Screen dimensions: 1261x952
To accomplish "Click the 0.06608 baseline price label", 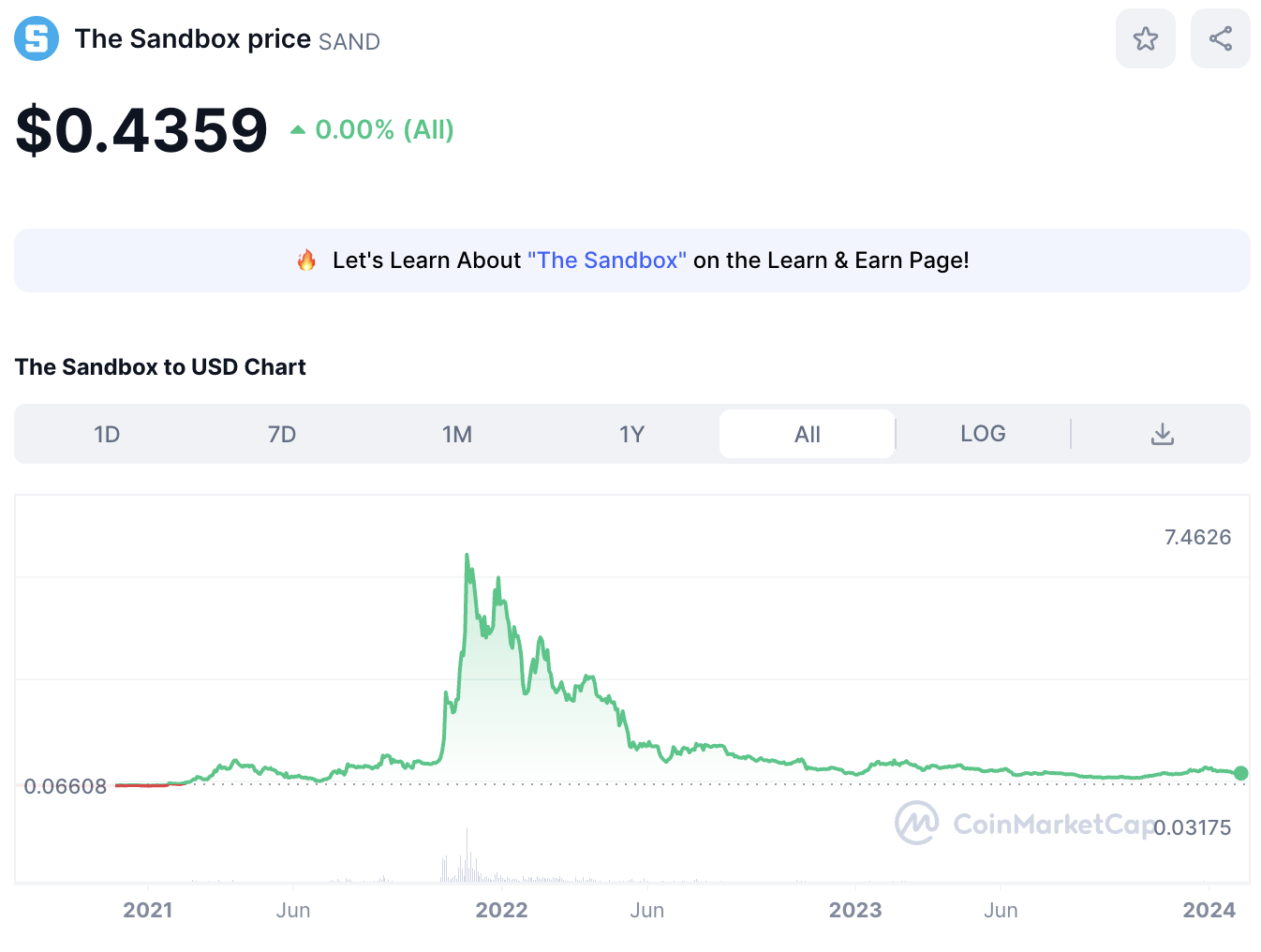I will [x=66, y=786].
